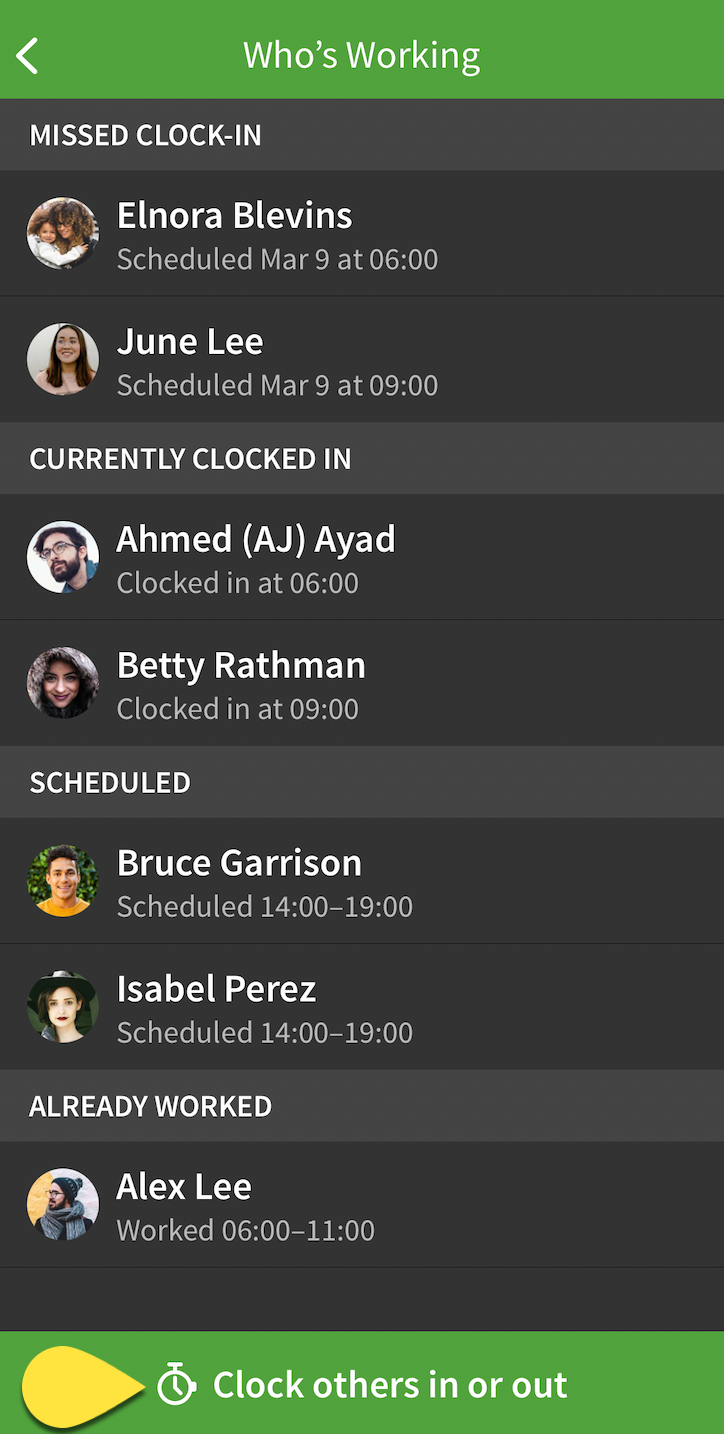This screenshot has height=1434, width=724.
Task: Tap Betty Rathman's profile picture
Action: 62,683
